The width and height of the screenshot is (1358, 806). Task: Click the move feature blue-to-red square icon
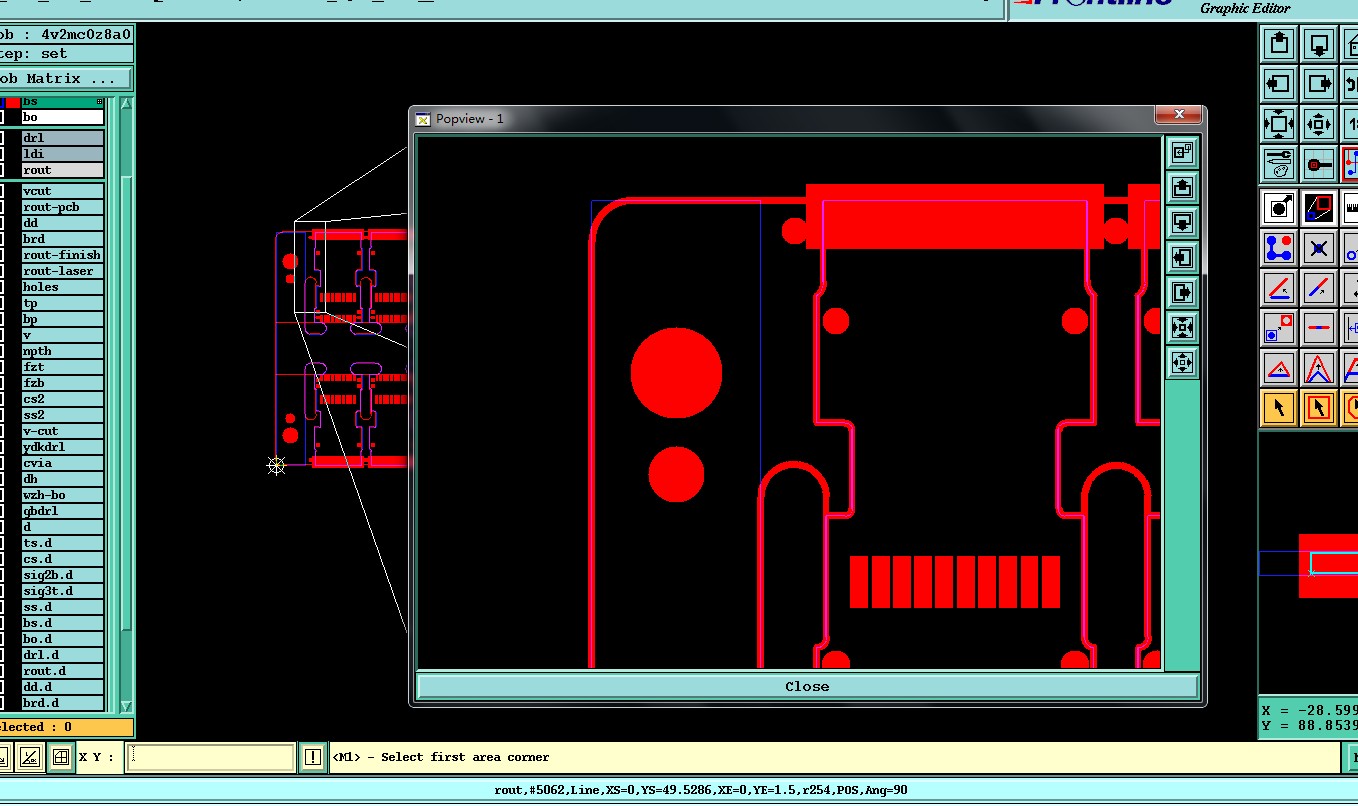click(x=1279, y=328)
